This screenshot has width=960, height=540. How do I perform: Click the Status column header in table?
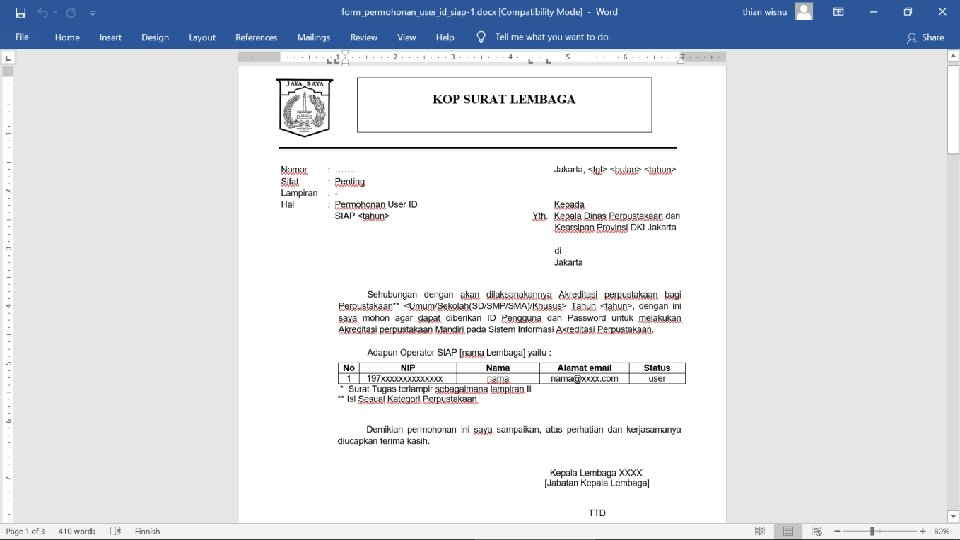(x=657, y=368)
